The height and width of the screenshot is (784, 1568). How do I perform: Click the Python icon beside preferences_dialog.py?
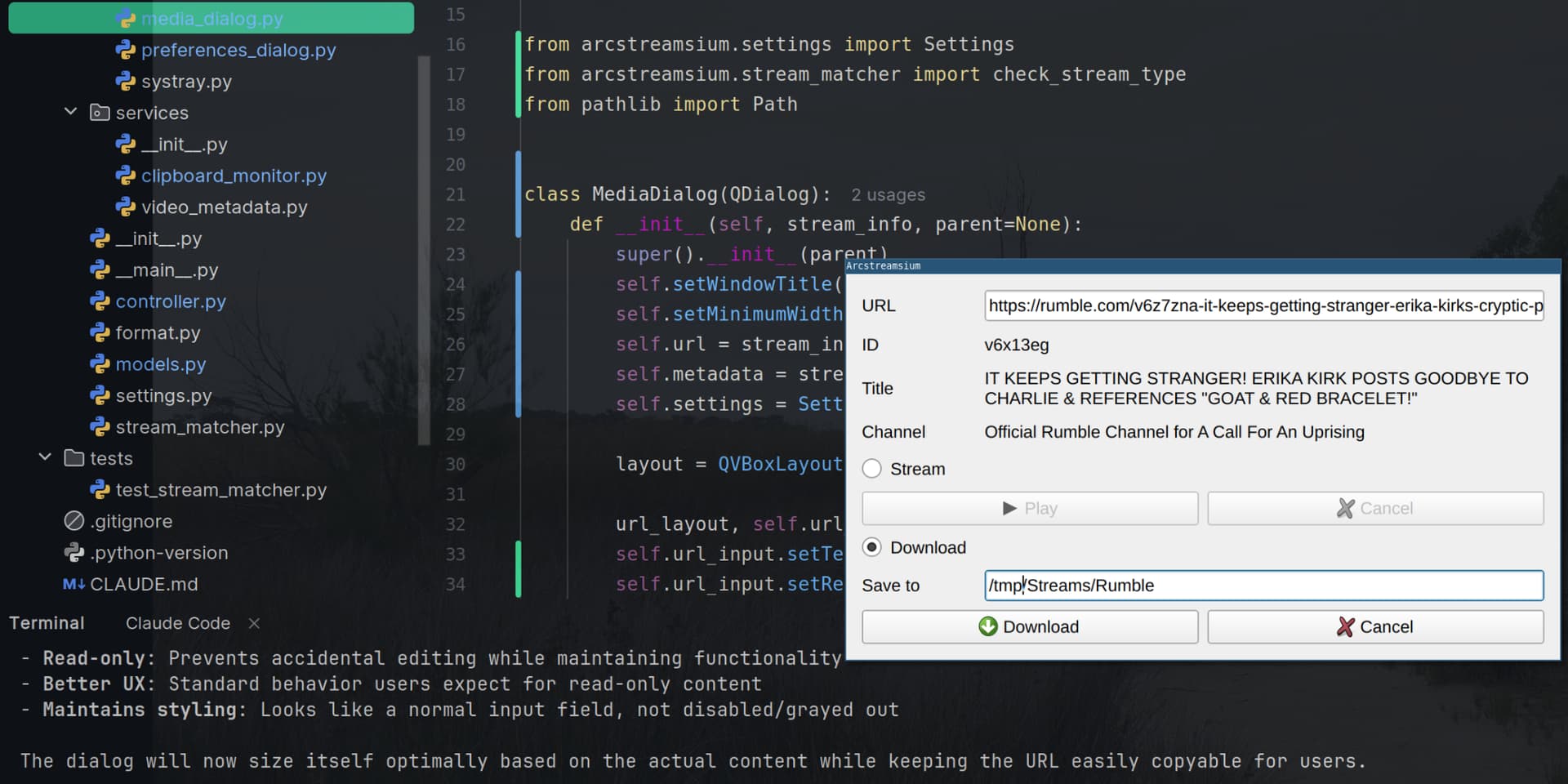(125, 50)
